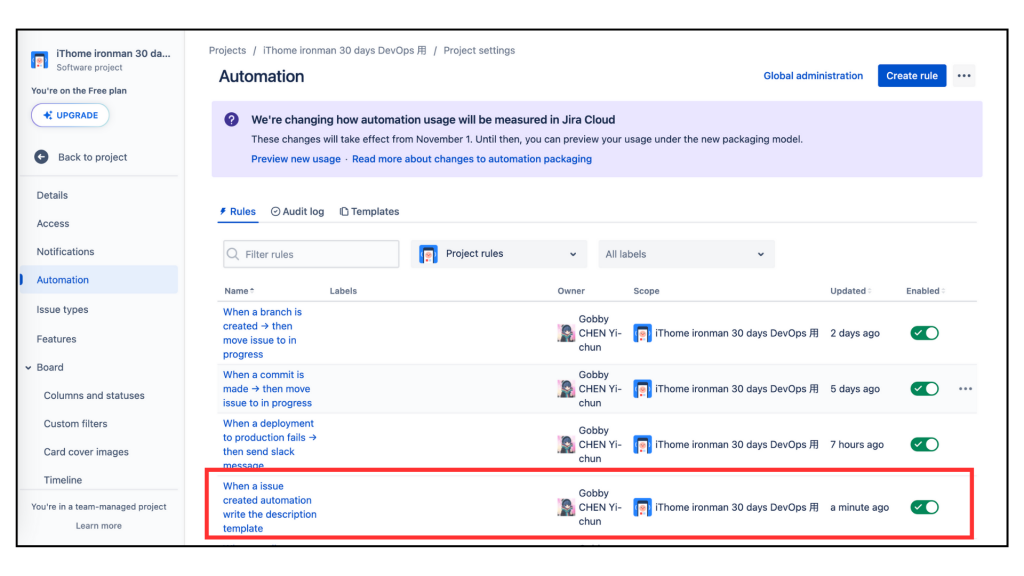Open Notifications in project settings sidebar
The width and height of the screenshot is (1024, 576).
click(65, 251)
